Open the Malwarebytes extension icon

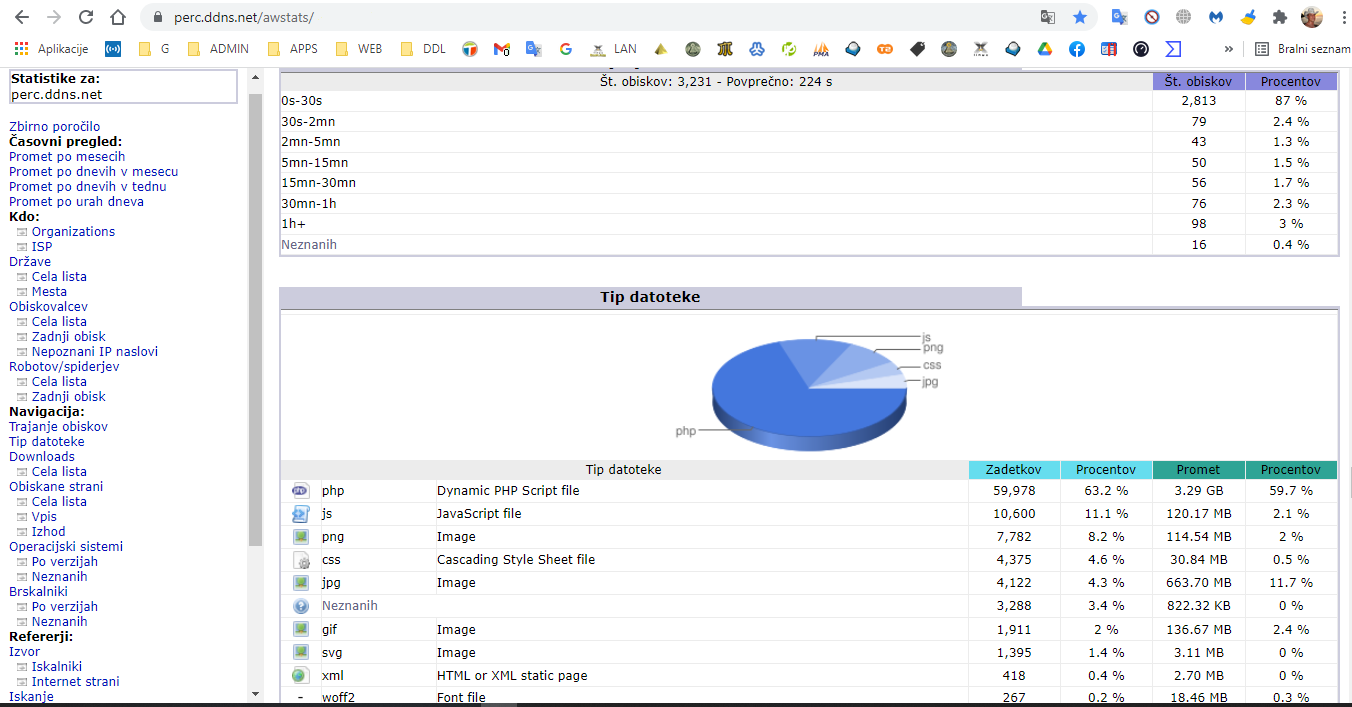tap(1216, 17)
